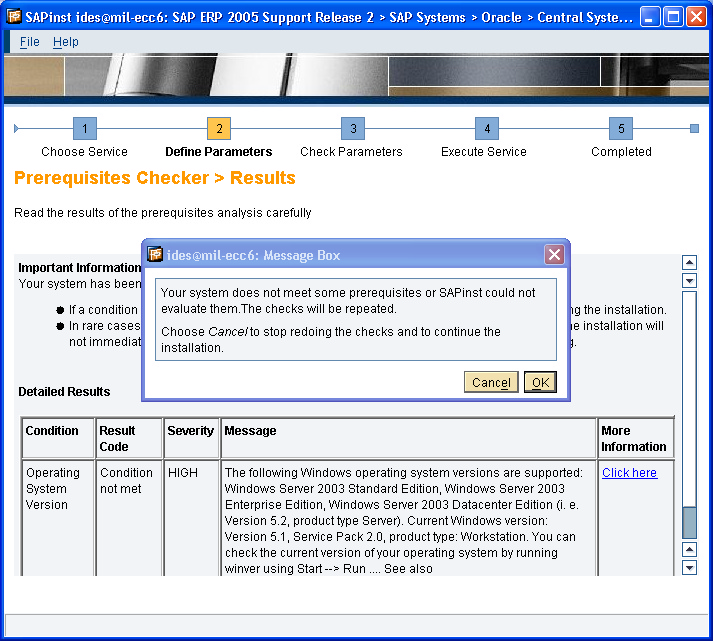Click the end square of the progress line
713x641 pixels.
coord(694,128)
